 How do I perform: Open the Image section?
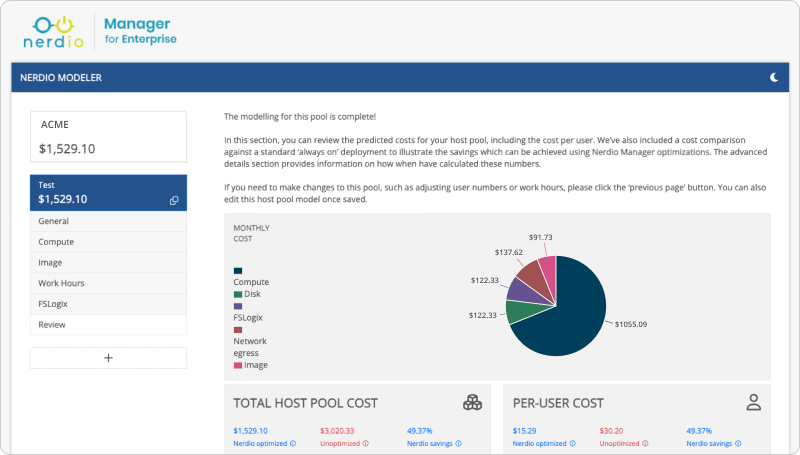(108, 262)
